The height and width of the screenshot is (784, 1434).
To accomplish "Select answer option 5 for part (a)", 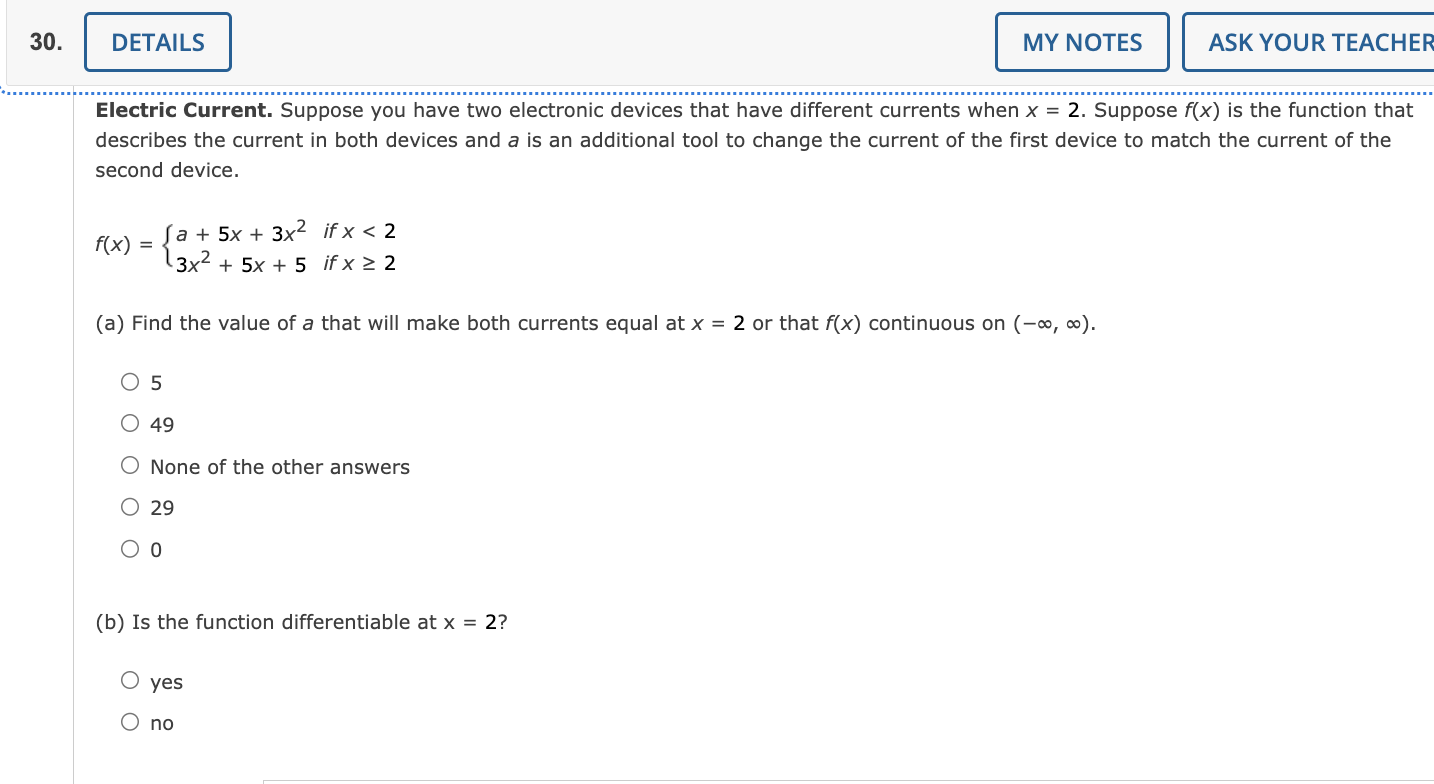I will (130, 381).
